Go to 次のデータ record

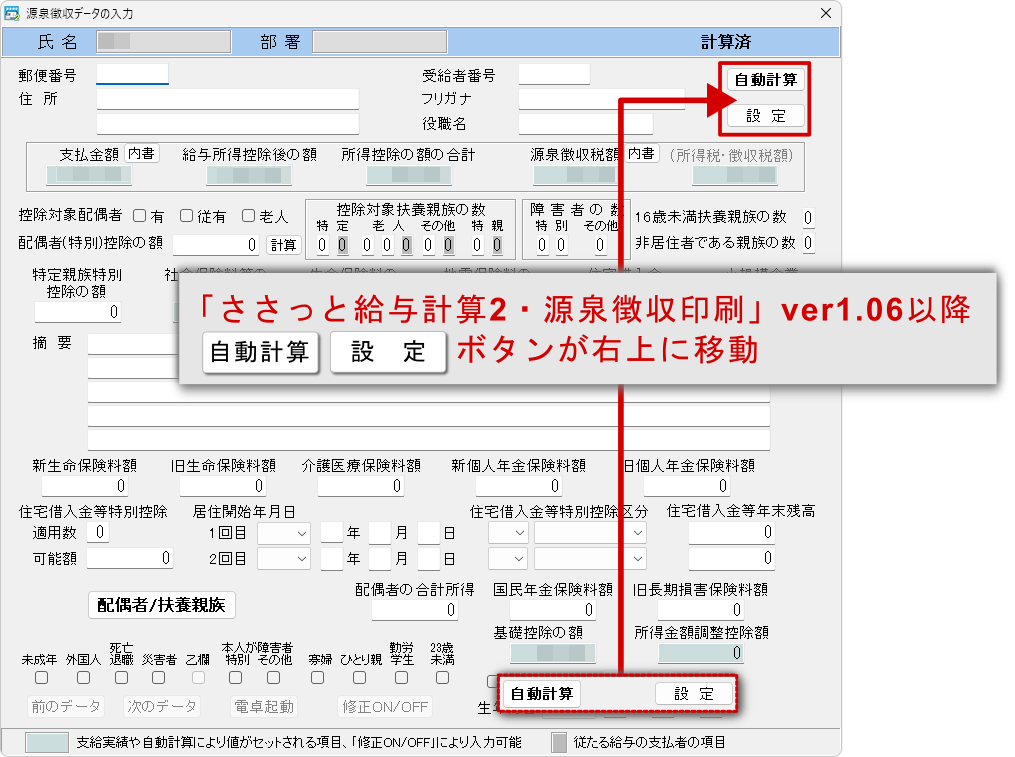pyautogui.click(x=162, y=707)
